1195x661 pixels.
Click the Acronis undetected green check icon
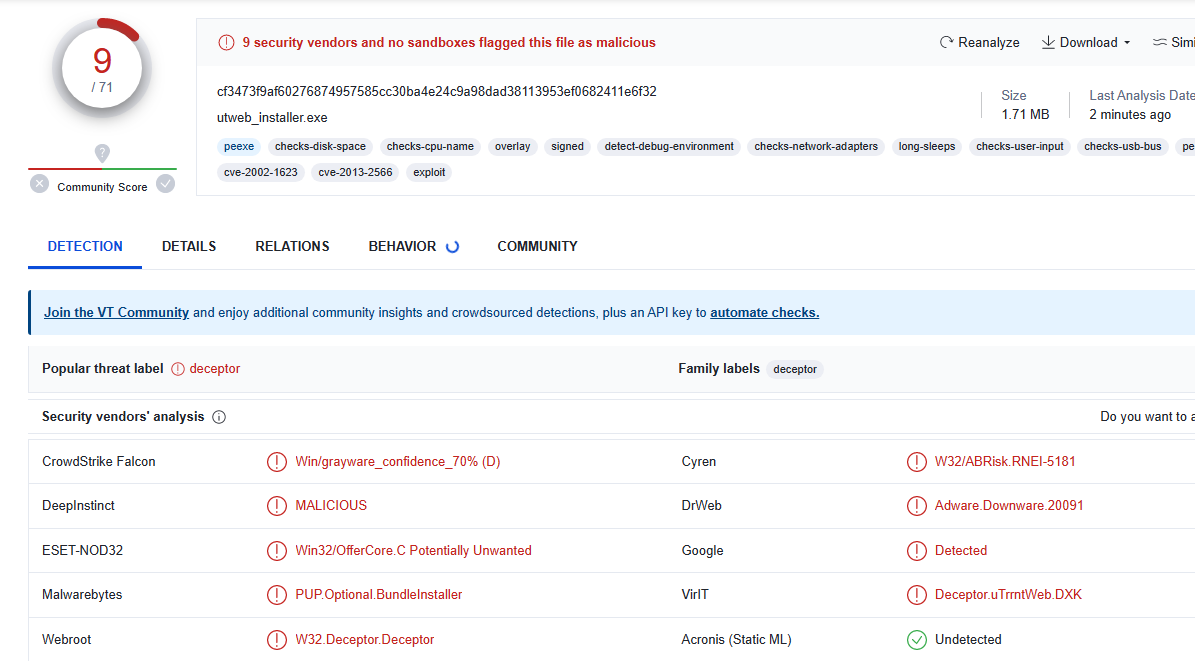click(x=917, y=640)
